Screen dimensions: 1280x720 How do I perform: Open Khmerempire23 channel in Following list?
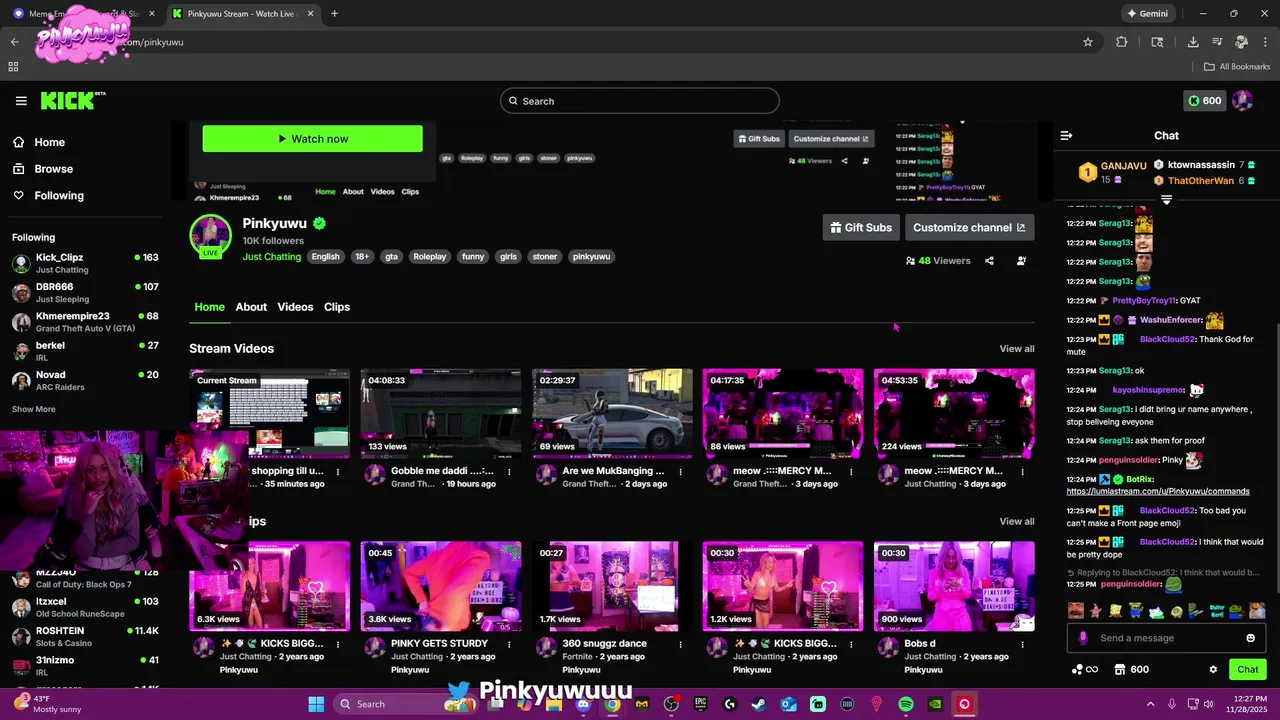tap(85, 321)
